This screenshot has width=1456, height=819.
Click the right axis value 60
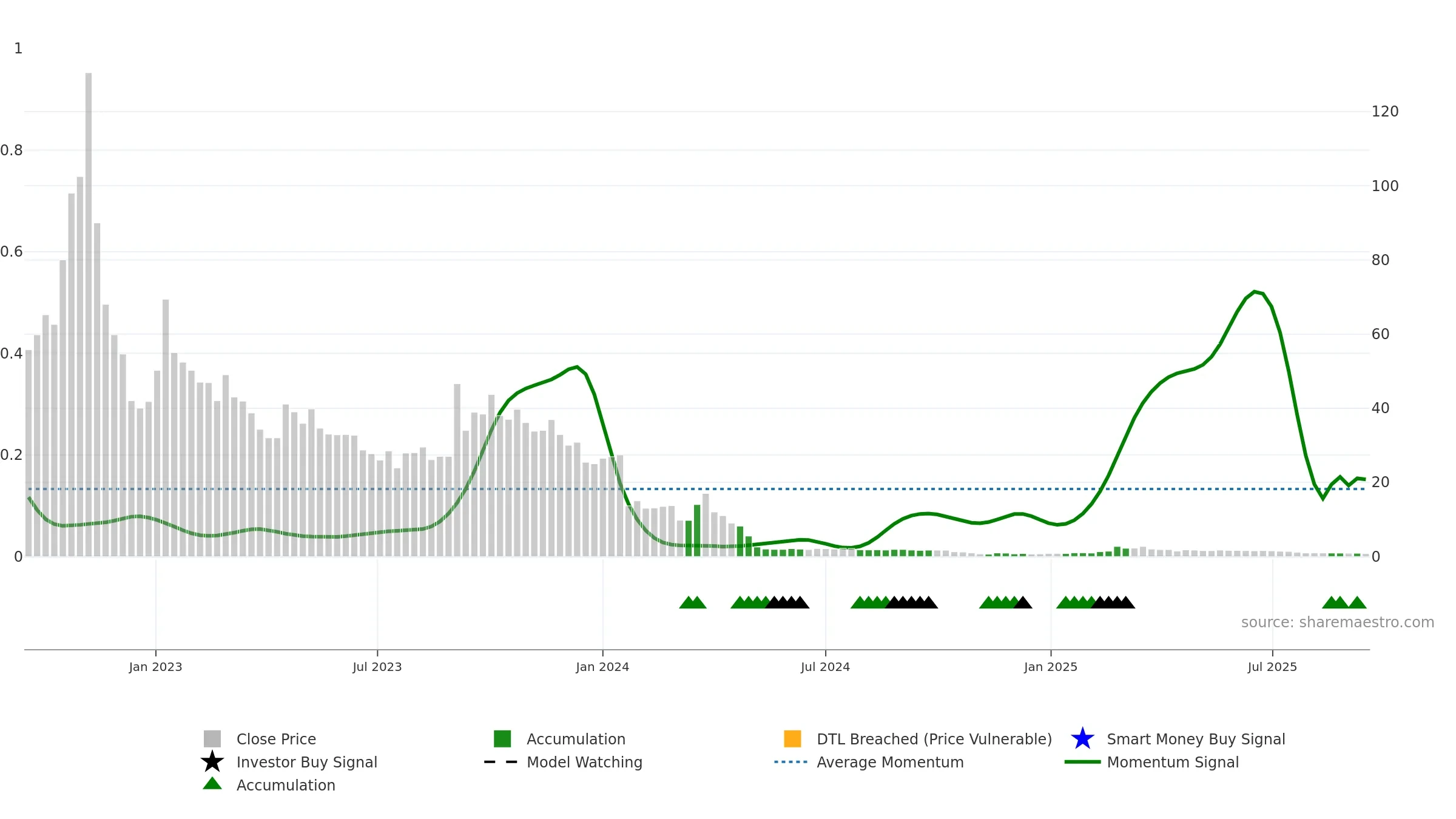tap(1380, 334)
